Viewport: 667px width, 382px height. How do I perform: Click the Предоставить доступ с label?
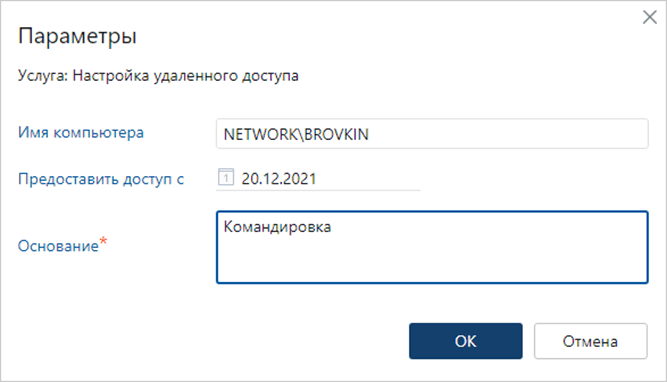point(101,179)
